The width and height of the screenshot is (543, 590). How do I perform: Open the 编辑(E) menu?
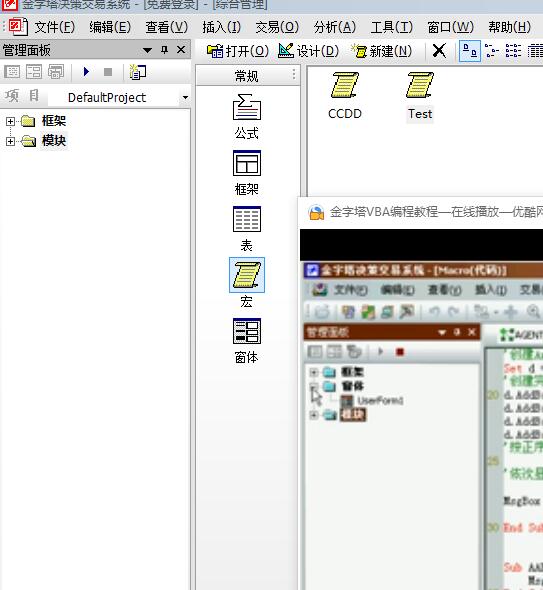pos(110,27)
